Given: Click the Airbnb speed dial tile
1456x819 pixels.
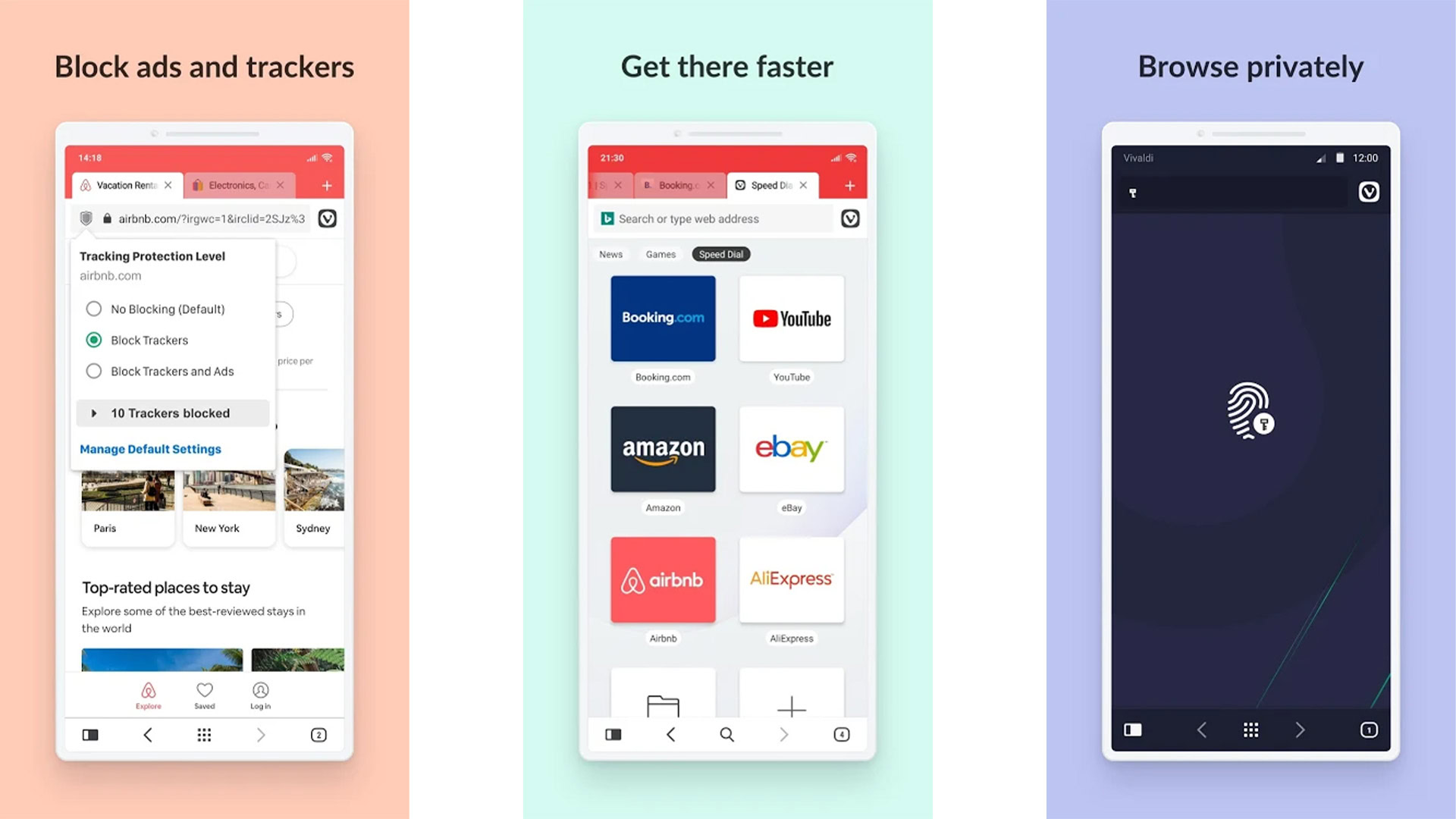Looking at the screenshot, I should click(x=662, y=579).
